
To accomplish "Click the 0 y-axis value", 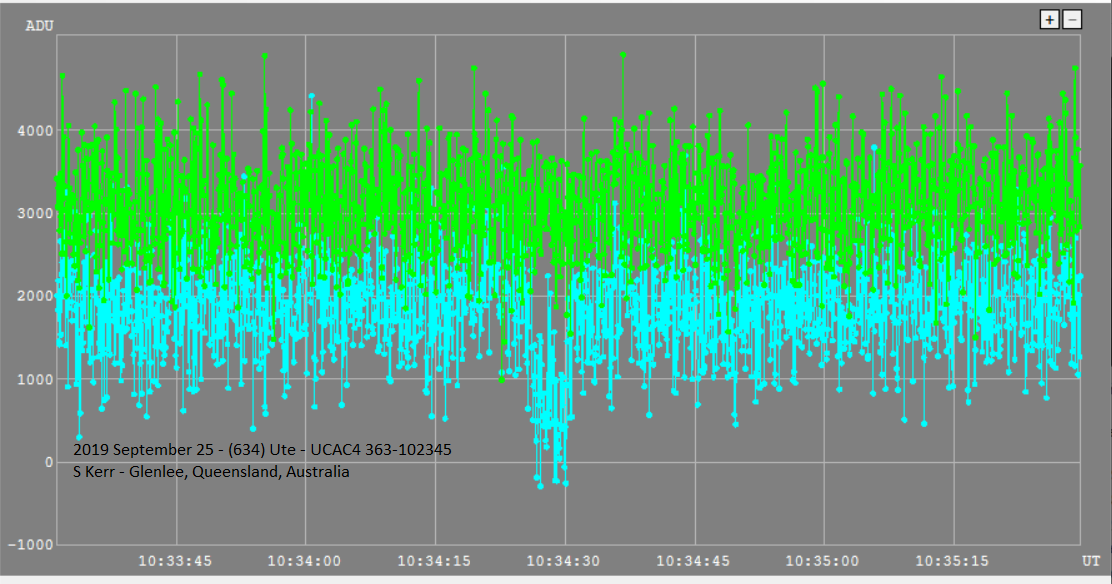I will point(49,463).
